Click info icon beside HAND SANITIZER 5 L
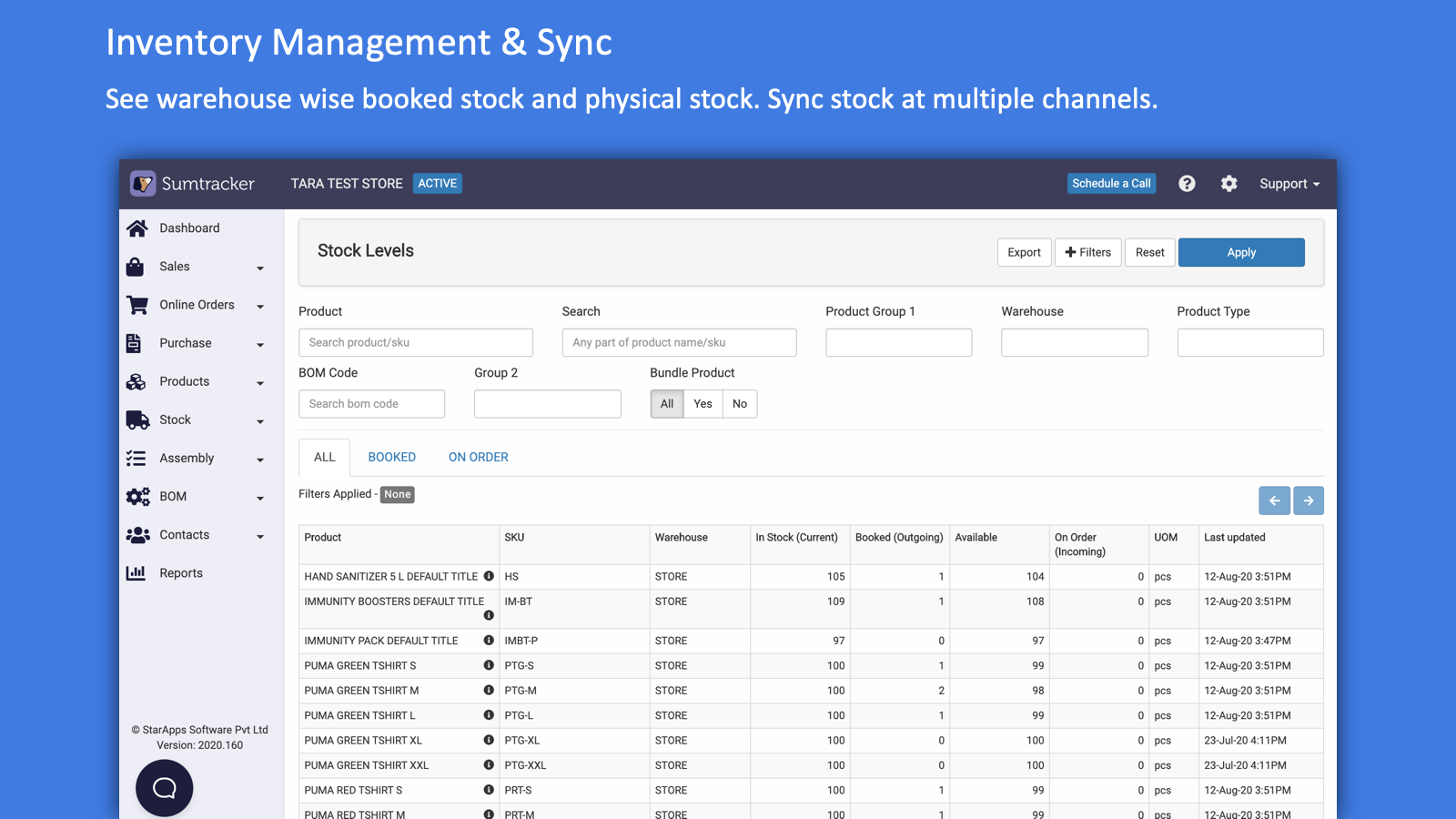The width and height of the screenshot is (1456, 819). pyautogui.click(x=489, y=576)
